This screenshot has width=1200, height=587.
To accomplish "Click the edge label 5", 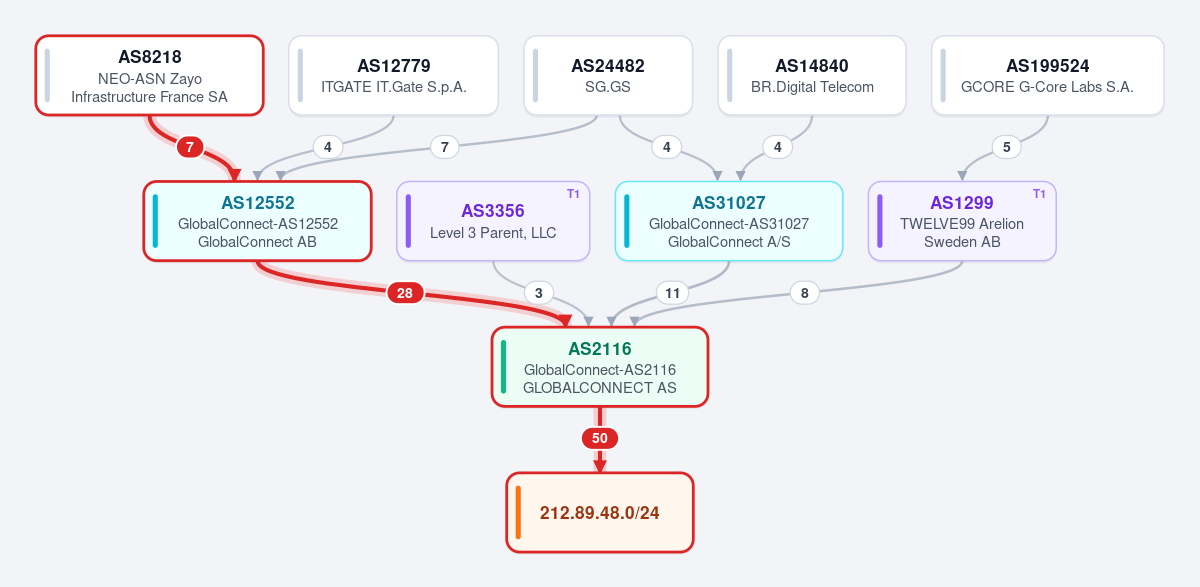I will tap(1007, 147).
